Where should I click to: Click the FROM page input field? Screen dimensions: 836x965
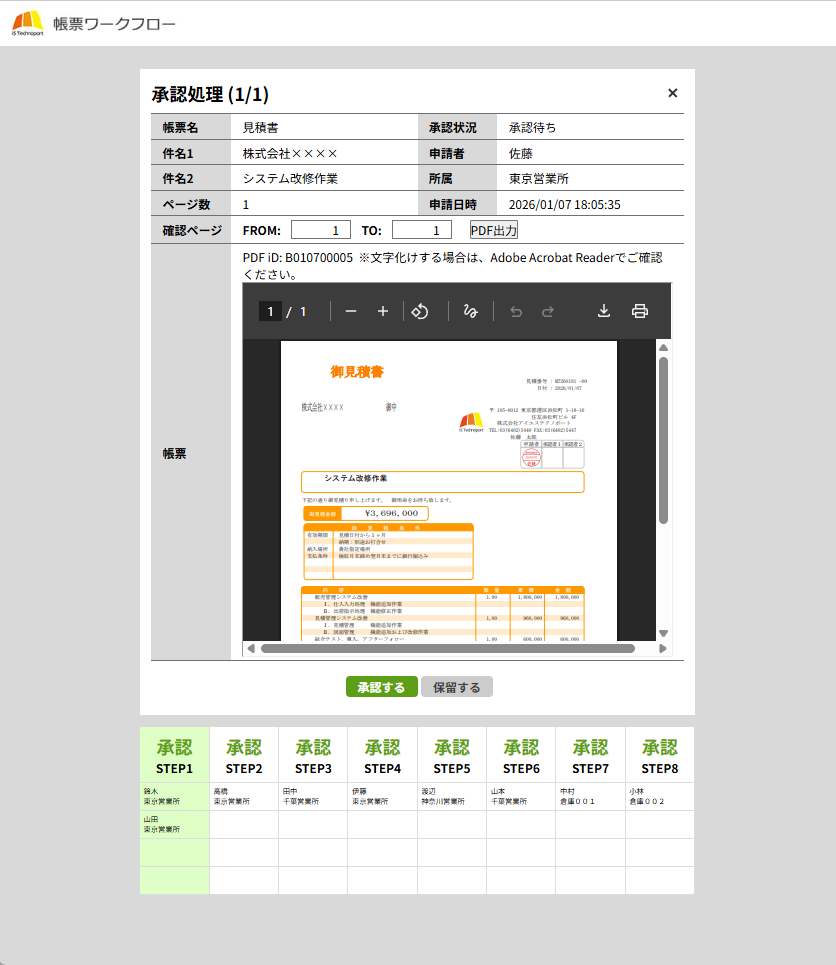320,230
